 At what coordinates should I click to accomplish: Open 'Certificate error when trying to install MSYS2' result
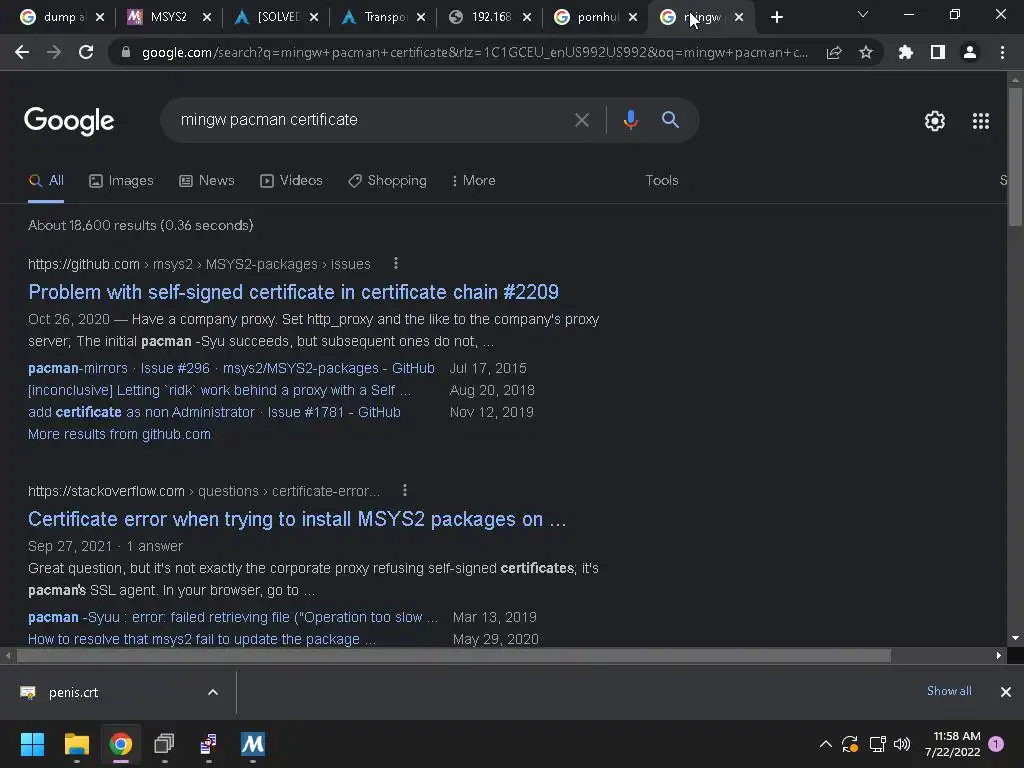click(x=297, y=519)
